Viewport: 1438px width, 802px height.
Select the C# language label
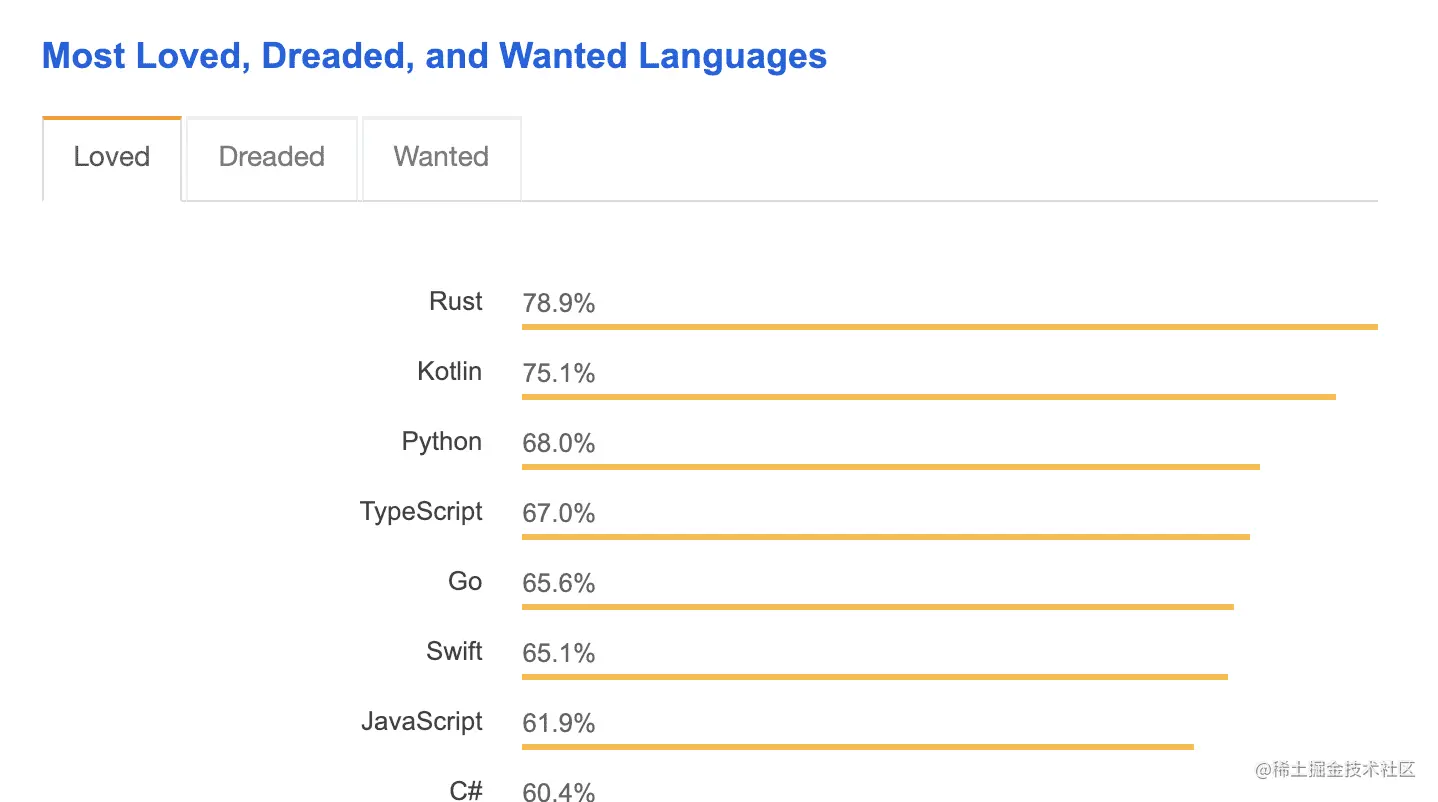click(466, 790)
